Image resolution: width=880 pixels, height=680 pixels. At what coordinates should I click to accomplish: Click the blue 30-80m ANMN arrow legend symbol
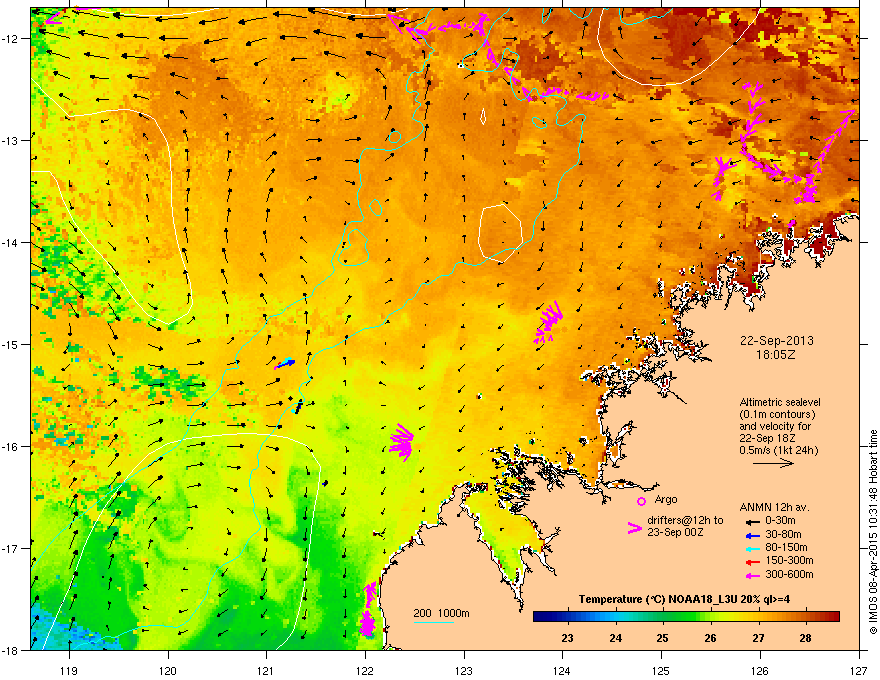pyautogui.click(x=752, y=535)
